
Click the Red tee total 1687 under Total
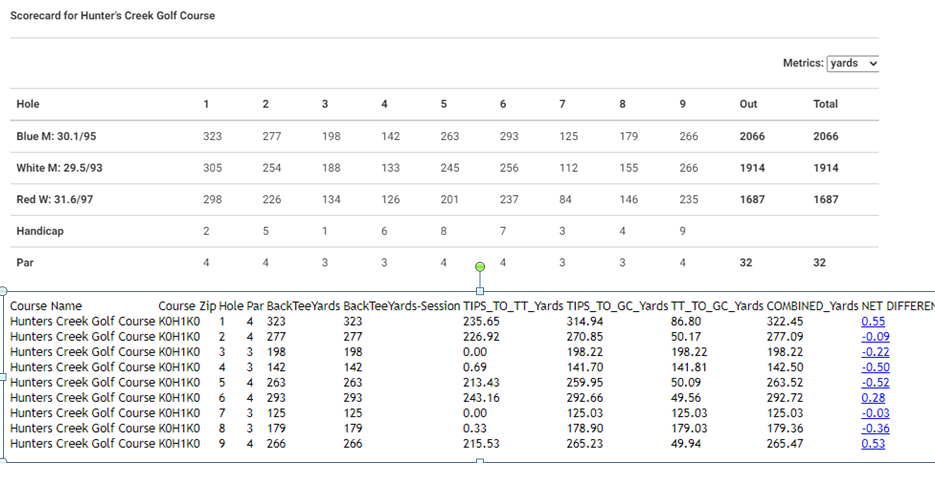coord(826,200)
